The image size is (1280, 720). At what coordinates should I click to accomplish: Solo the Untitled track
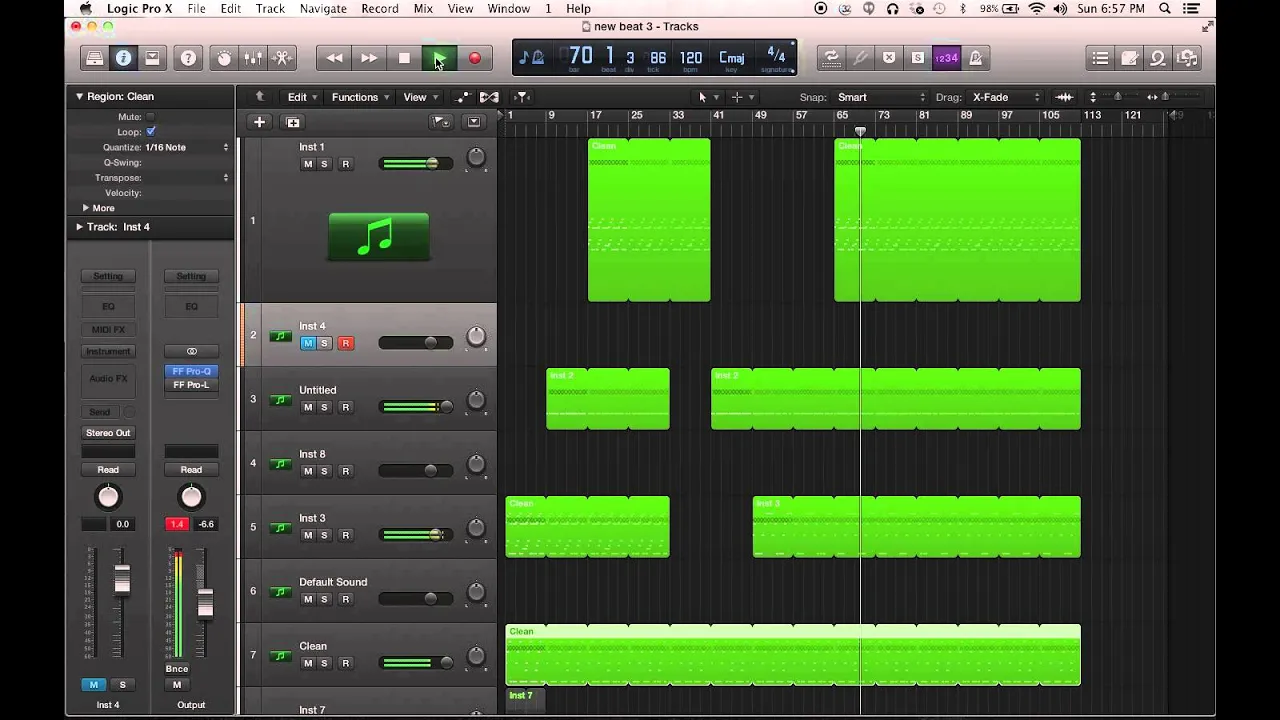pyautogui.click(x=324, y=407)
